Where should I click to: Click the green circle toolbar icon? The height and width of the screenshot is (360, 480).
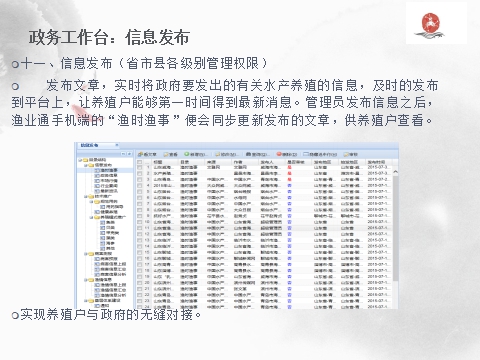[187, 154]
